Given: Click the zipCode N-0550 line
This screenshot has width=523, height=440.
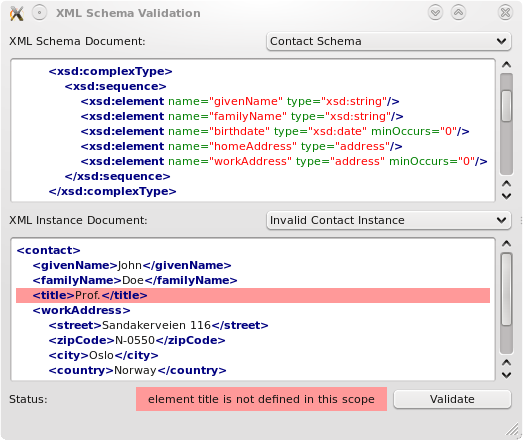Looking at the screenshot, I should [x=137, y=341].
